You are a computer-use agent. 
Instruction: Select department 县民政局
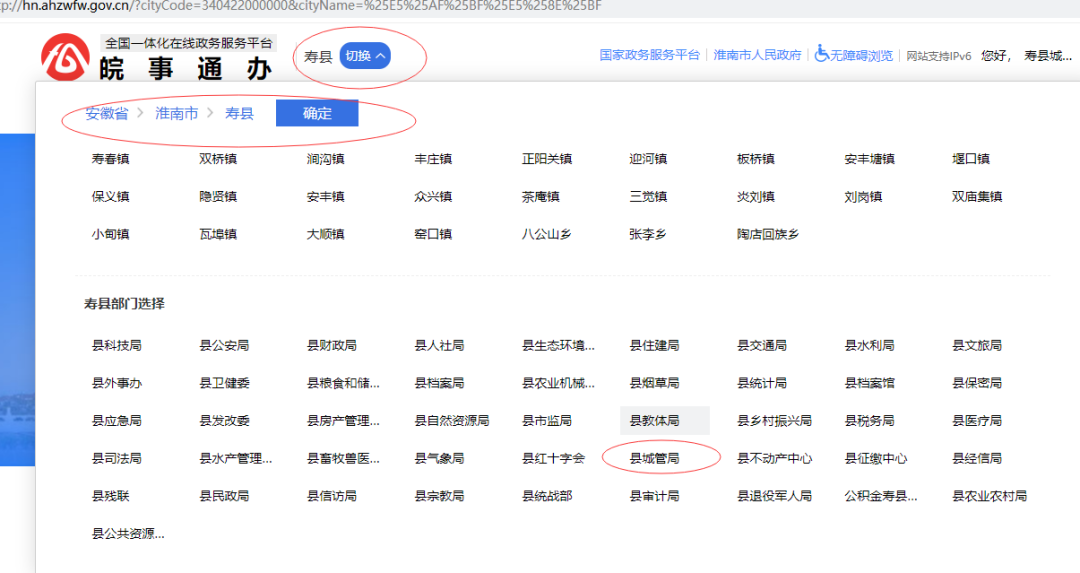click(x=224, y=496)
